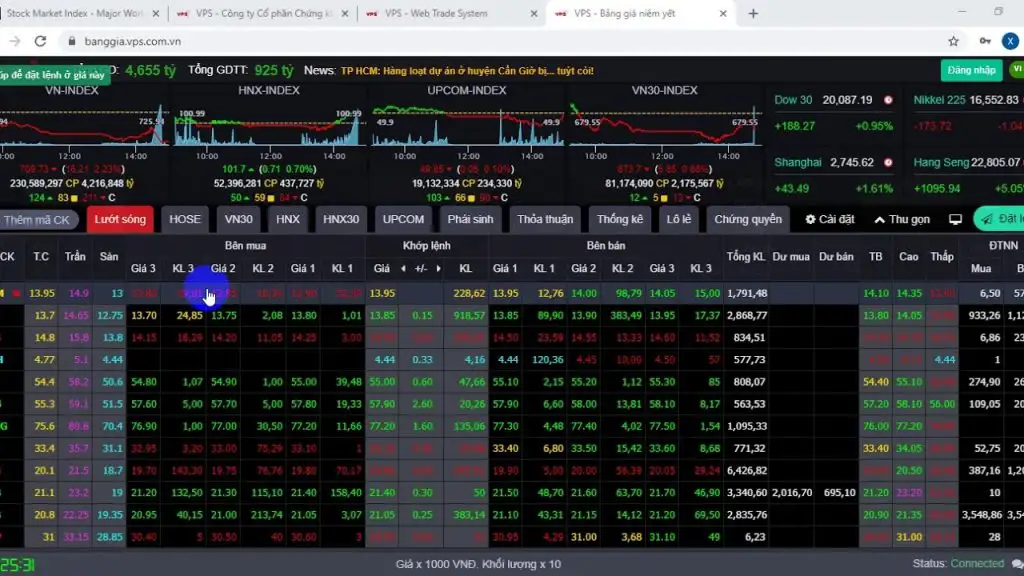Select the Lướt sóng tab

coord(120,219)
